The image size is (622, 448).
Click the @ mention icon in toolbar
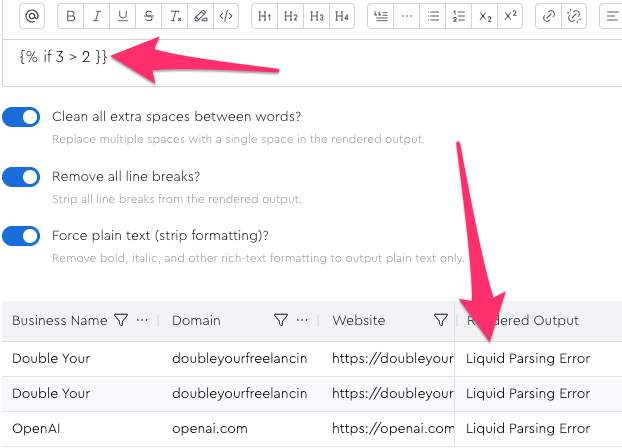32,16
